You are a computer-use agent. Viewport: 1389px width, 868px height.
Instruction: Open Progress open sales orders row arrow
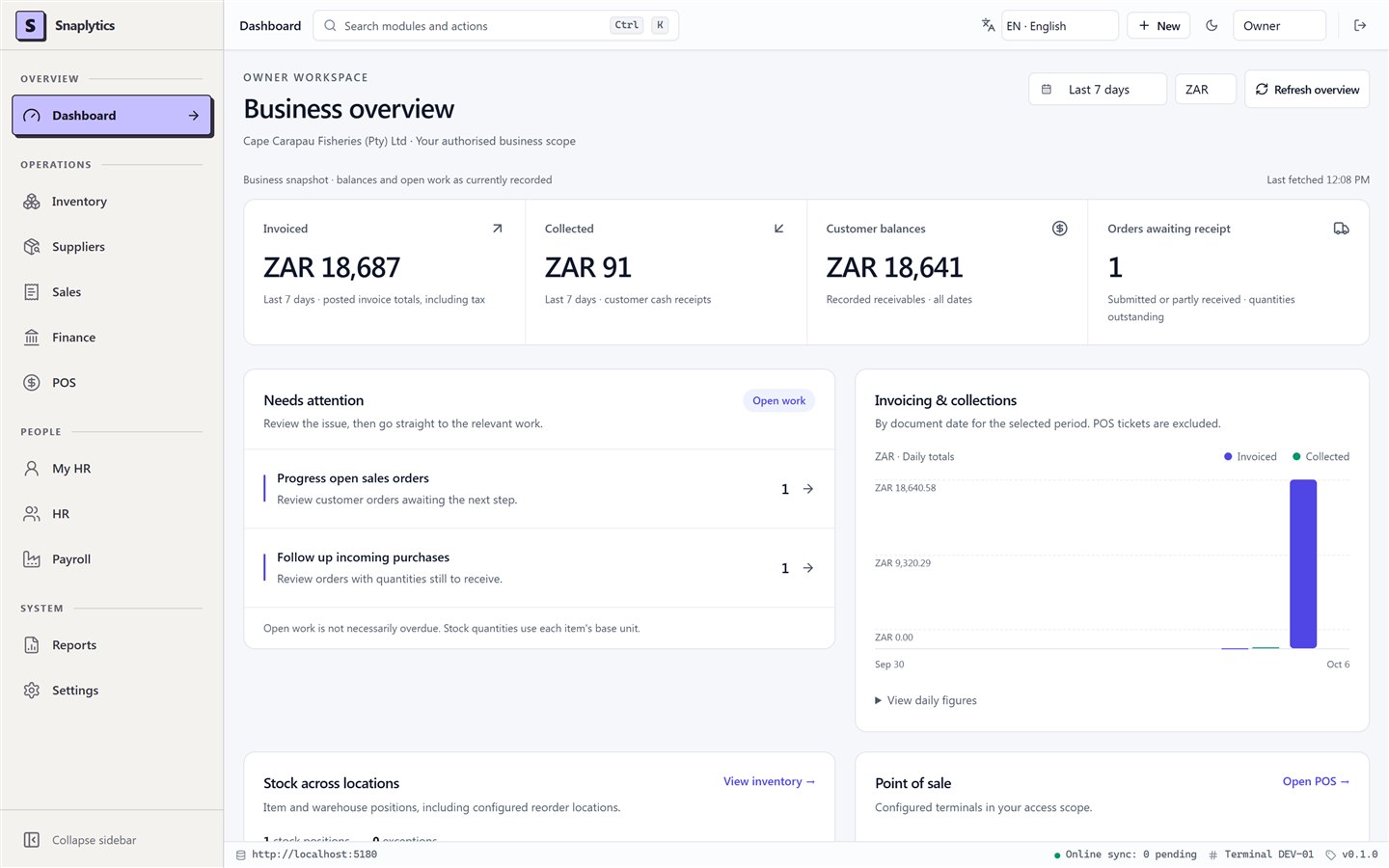pyautogui.click(x=808, y=489)
